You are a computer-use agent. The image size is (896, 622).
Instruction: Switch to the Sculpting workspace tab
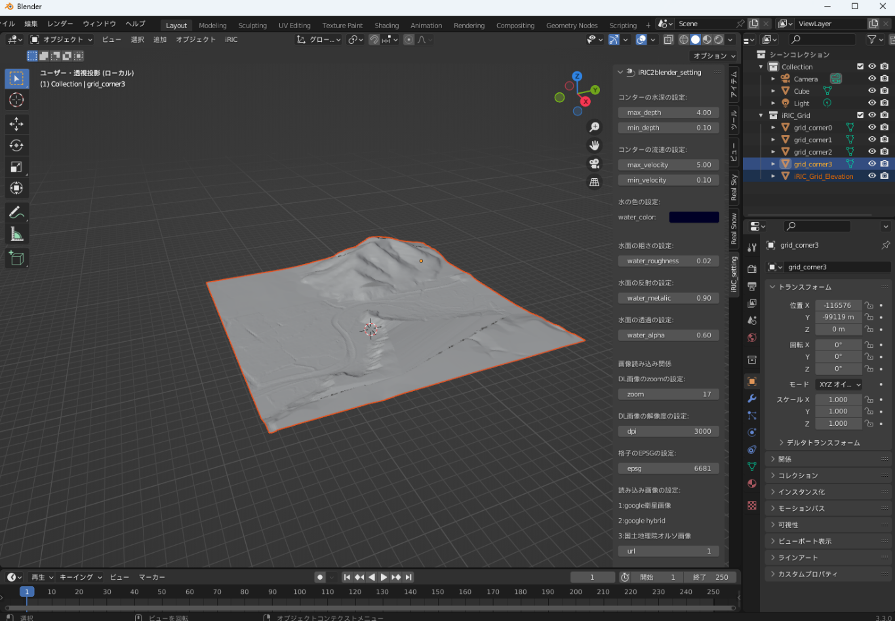point(252,25)
